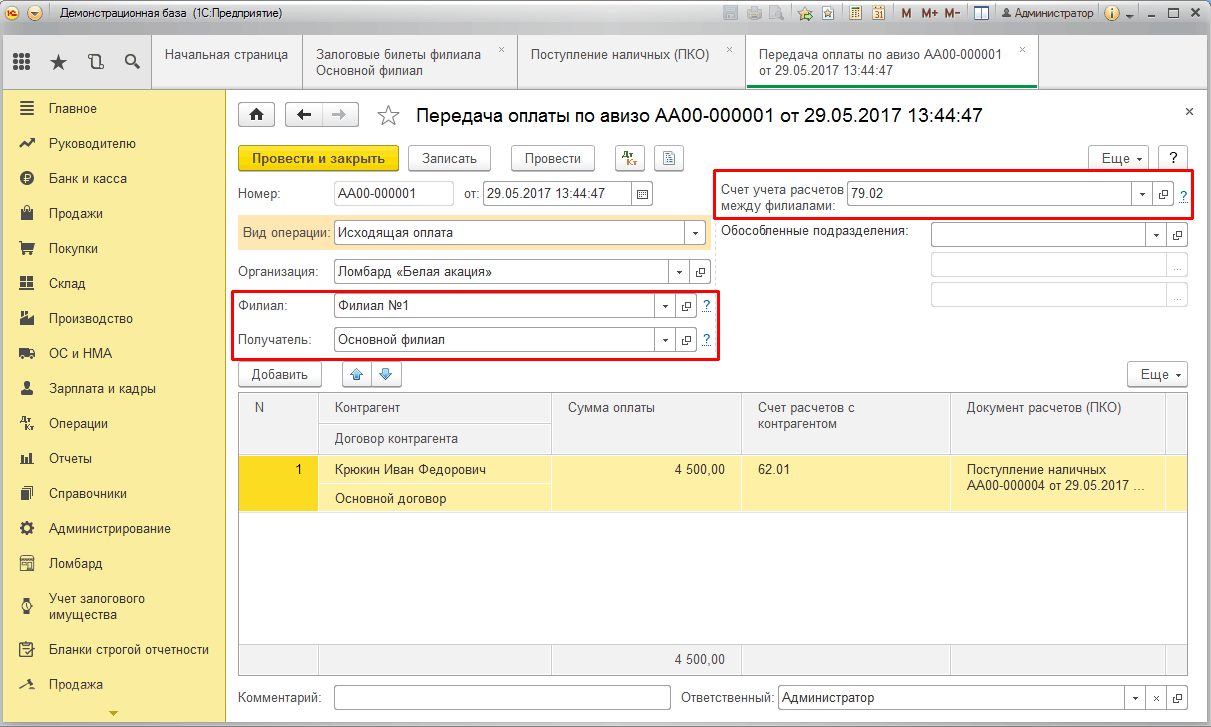Move table row down arrow
The height and width of the screenshot is (727, 1211).
pos(386,374)
